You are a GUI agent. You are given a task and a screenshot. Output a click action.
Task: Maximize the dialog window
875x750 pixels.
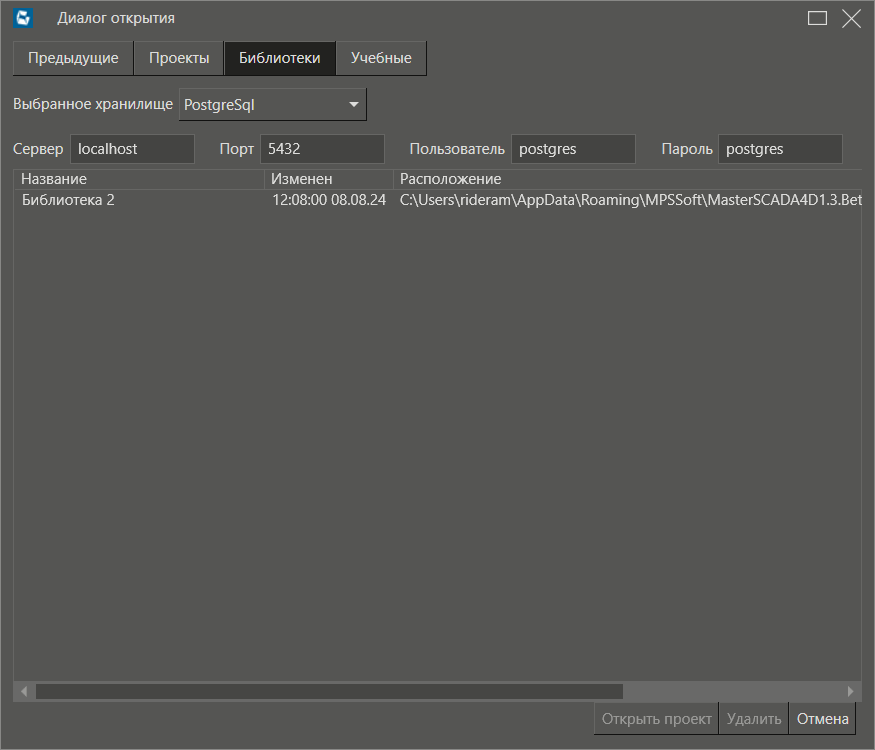(817, 18)
